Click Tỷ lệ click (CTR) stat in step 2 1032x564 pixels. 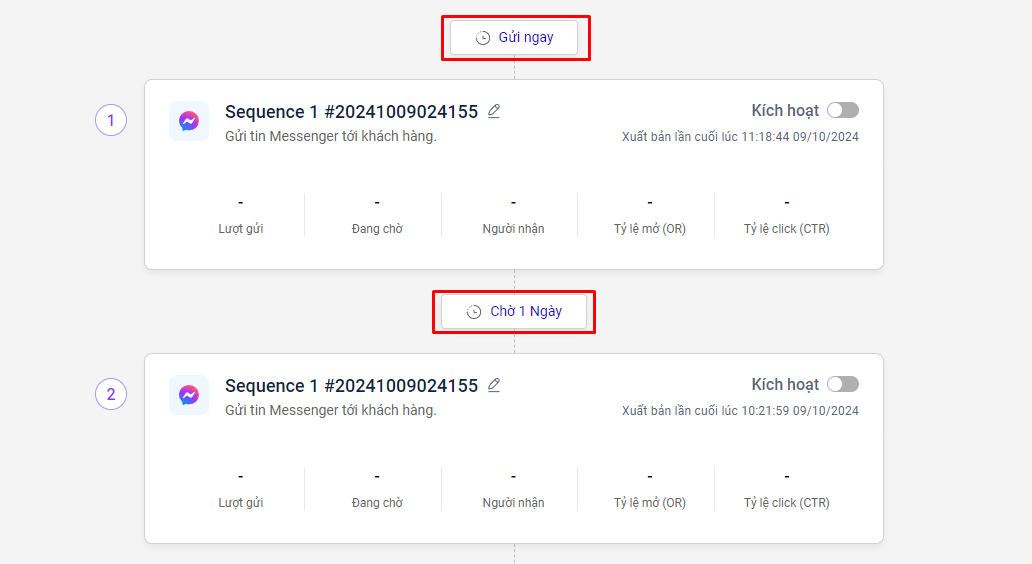point(787,490)
